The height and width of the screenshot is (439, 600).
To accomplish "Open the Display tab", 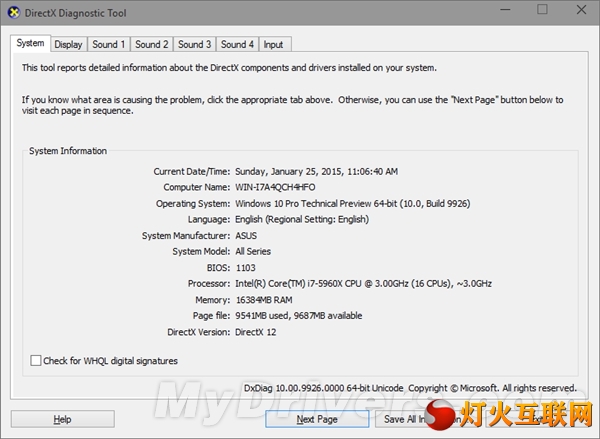I will click(x=68, y=44).
